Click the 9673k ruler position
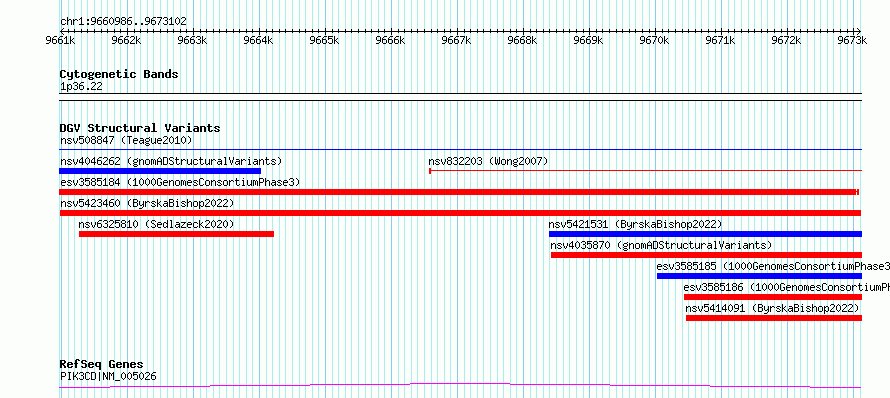 coord(853,40)
